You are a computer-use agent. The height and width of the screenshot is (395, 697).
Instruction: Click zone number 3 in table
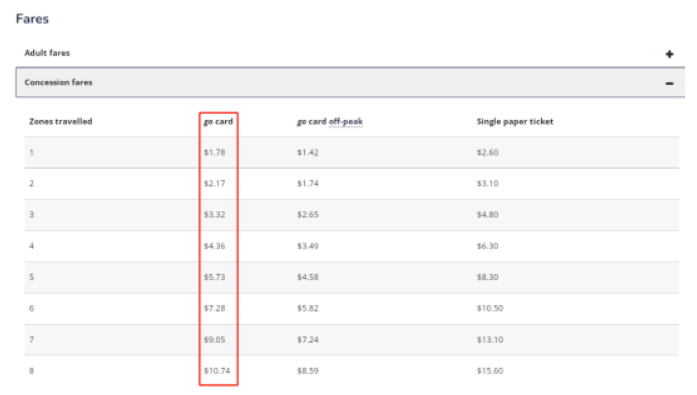point(32,215)
